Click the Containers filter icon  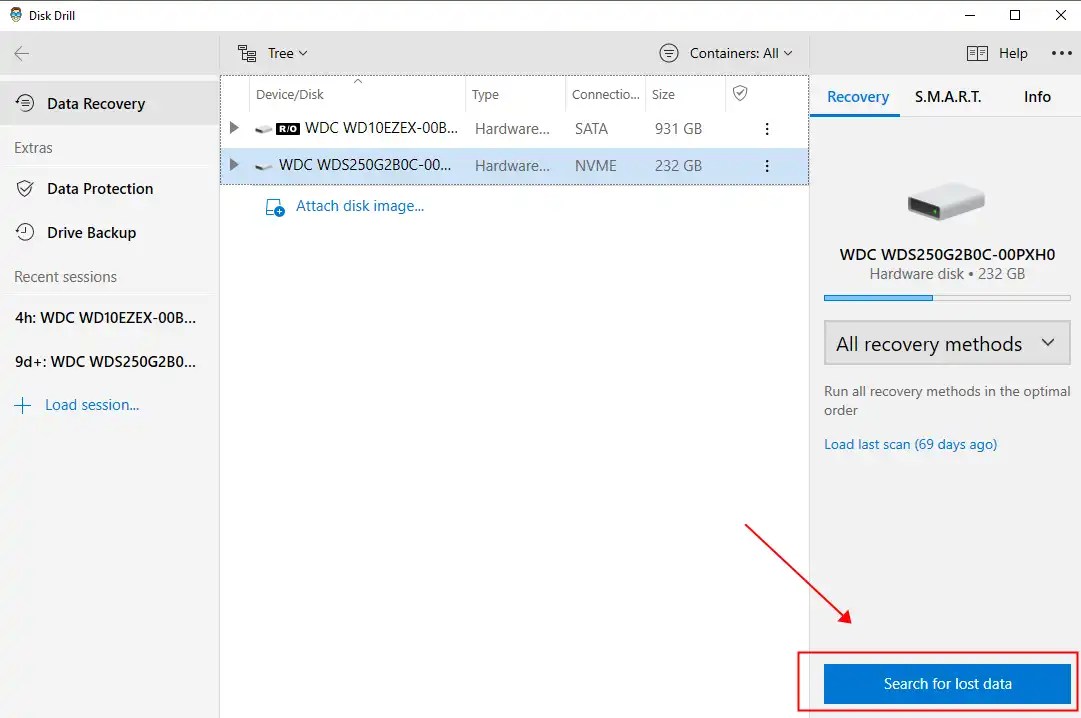point(668,52)
